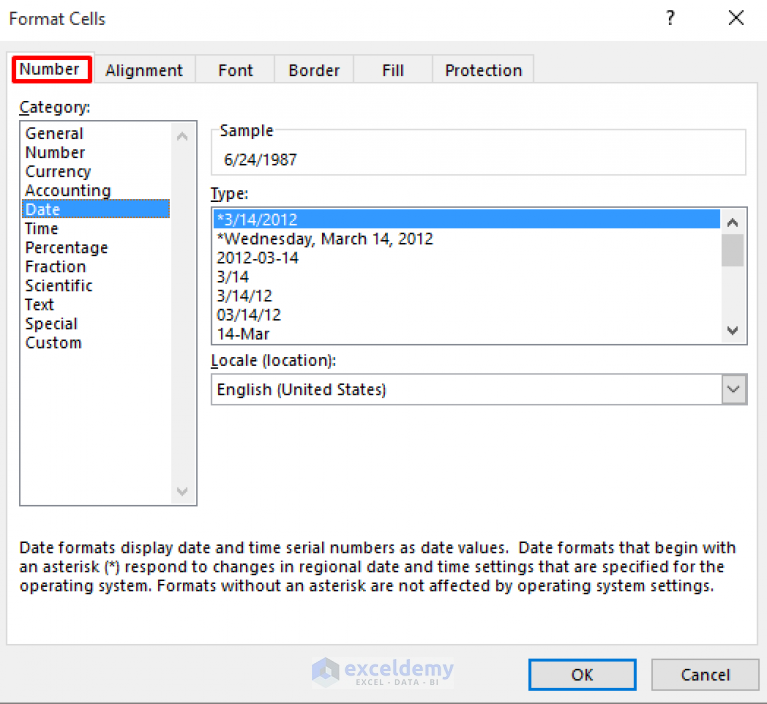The height and width of the screenshot is (704, 767).
Task: Choose the 03/14/12 date type
Action: (x=467, y=315)
